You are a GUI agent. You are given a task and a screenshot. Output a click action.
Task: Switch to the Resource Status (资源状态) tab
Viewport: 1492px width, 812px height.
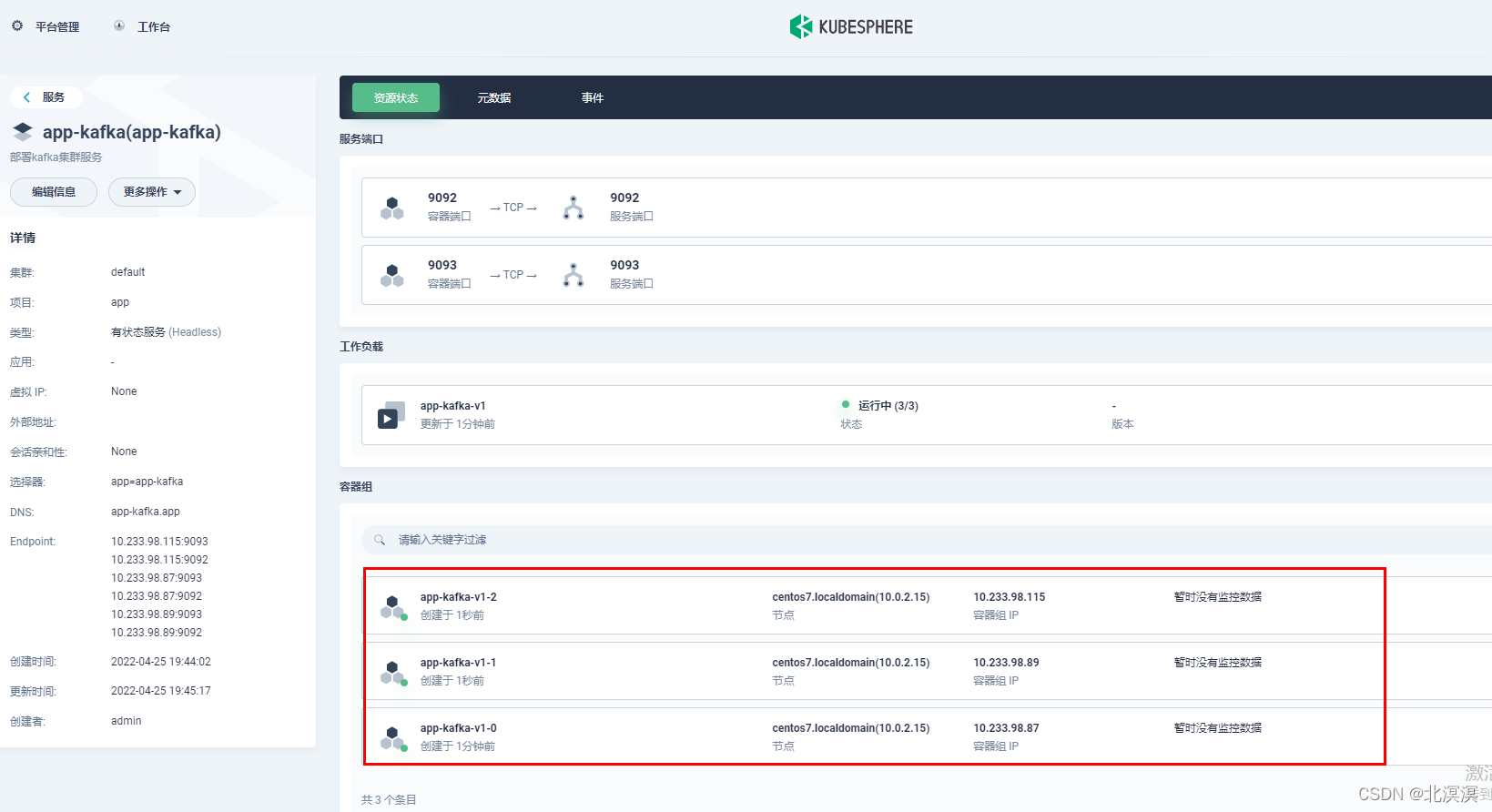pyautogui.click(x=396, y=97)
